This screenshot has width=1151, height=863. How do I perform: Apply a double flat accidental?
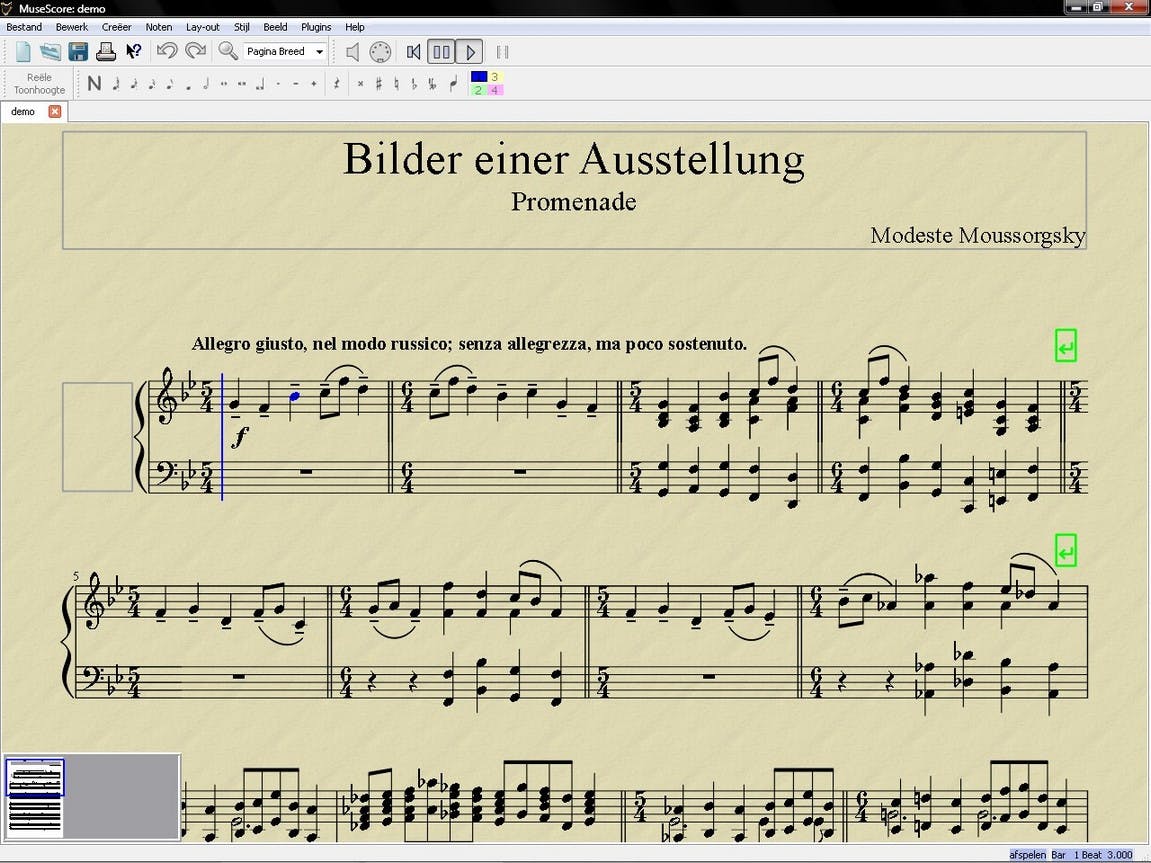(432, 84)
